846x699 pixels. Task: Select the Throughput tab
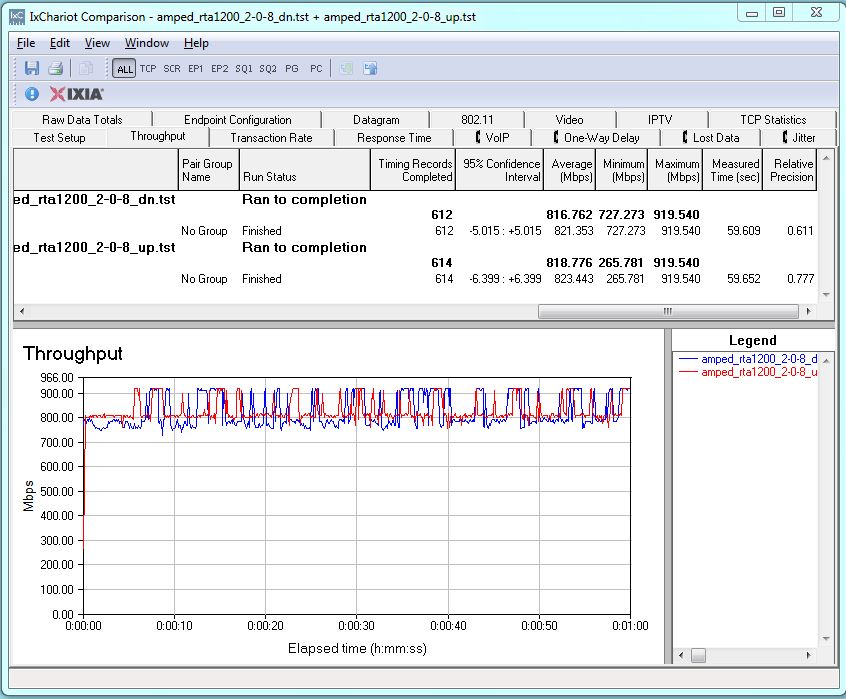point(158,136)
